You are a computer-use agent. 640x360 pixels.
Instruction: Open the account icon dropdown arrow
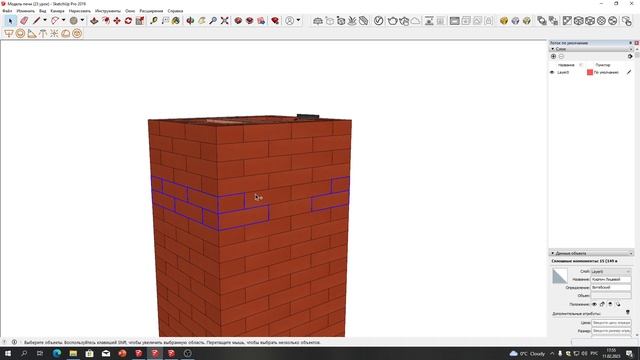pos(298,20)
